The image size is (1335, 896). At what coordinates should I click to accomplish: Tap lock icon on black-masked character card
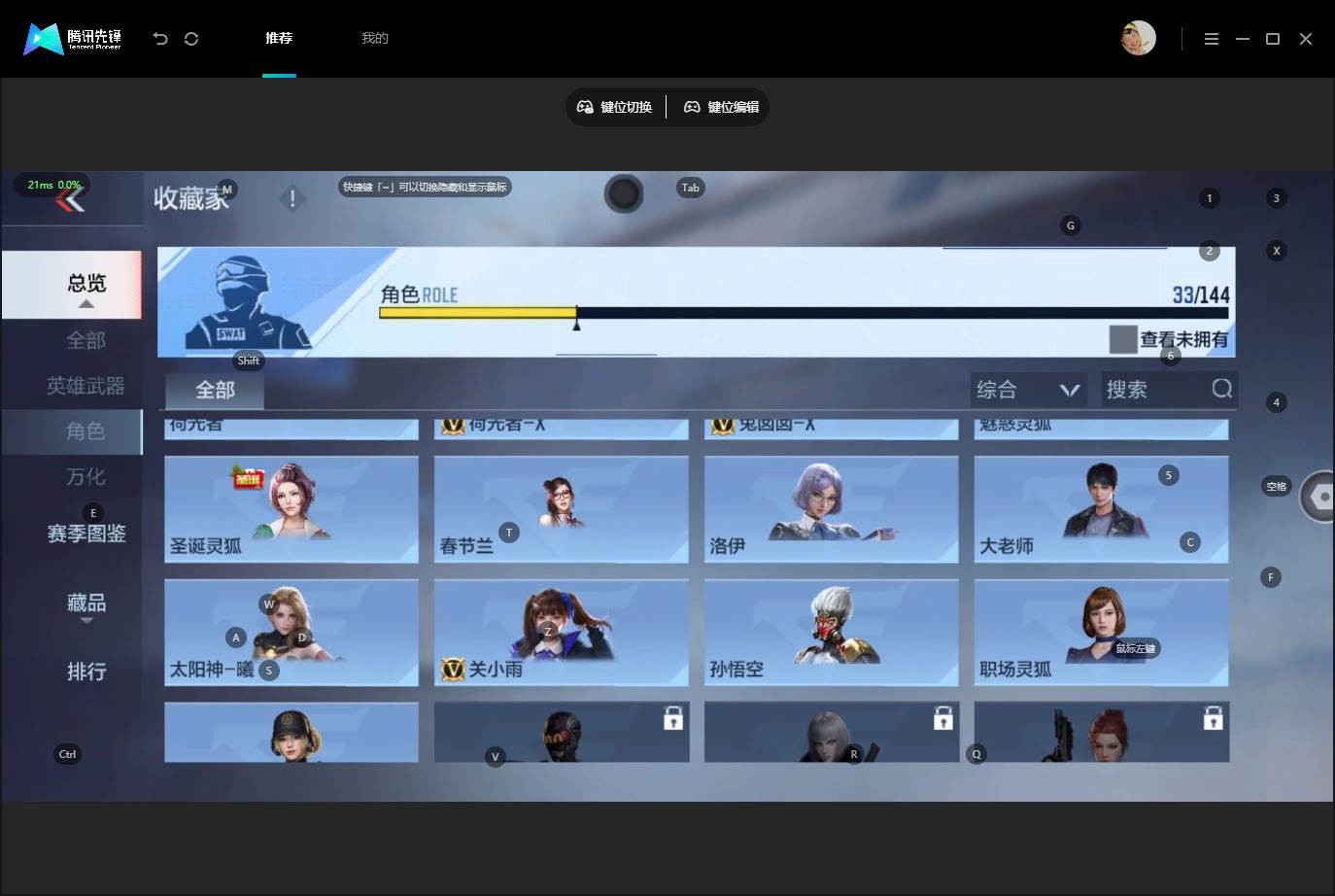[x=673, y=718]
